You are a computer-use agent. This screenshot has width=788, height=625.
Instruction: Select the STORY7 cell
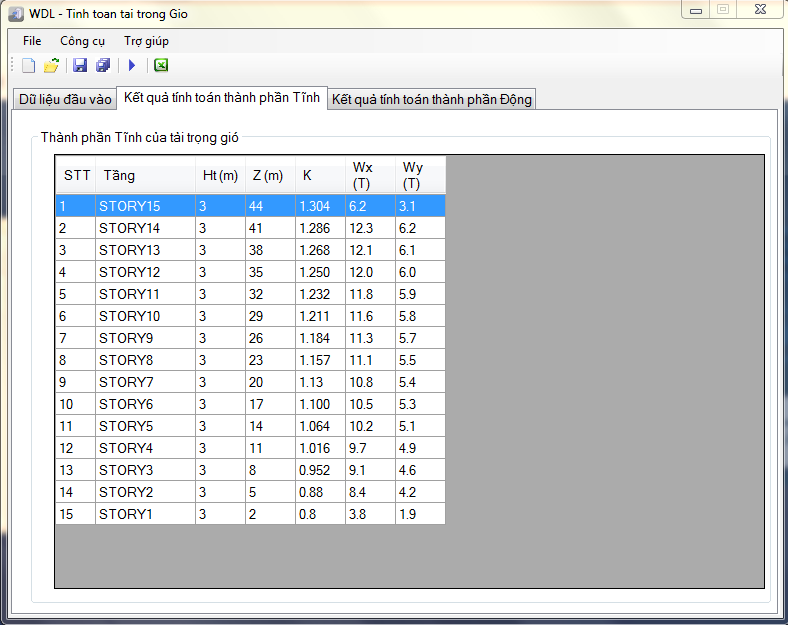coord(145,382)
